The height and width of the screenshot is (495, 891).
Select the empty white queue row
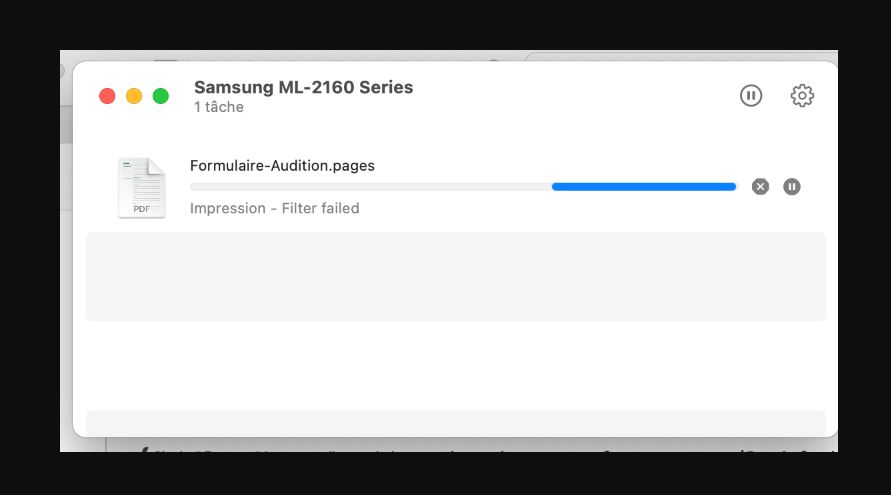[456, 366]
